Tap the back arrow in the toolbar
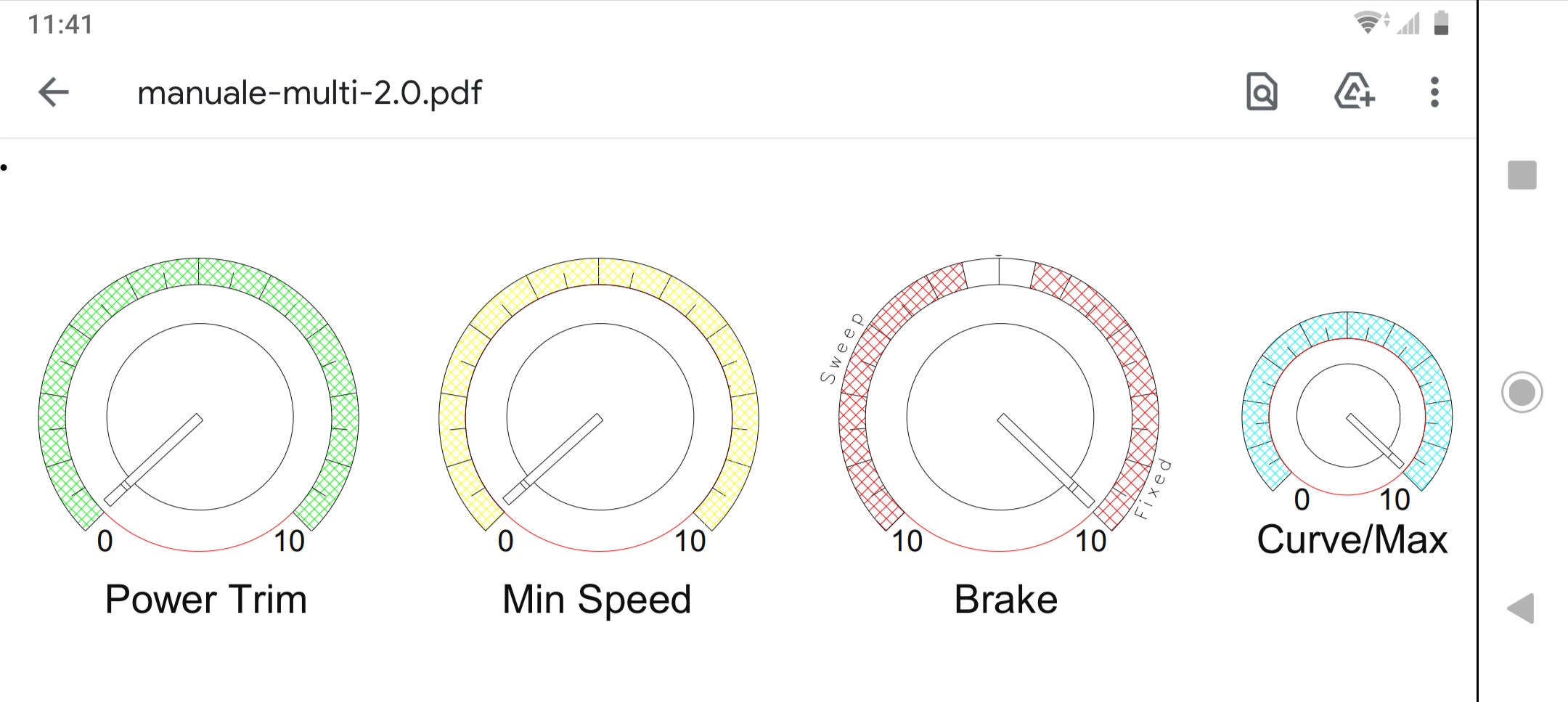The width and height of the screenshot is (1568, 702). (x=54, y=92)
